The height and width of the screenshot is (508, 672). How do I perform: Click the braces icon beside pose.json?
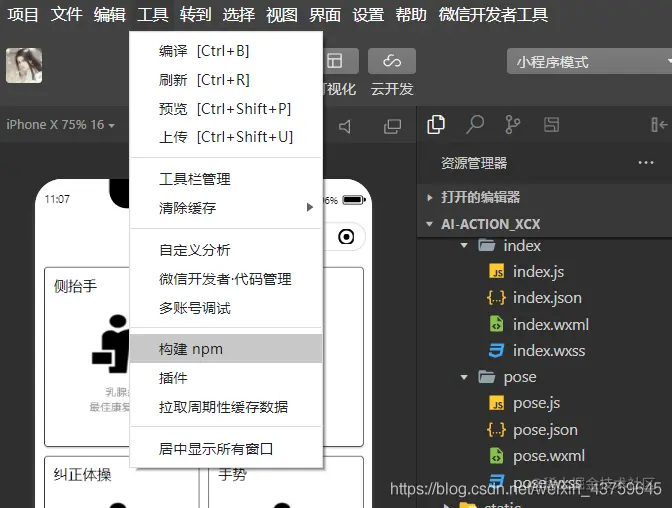click(x=496, y=430)
